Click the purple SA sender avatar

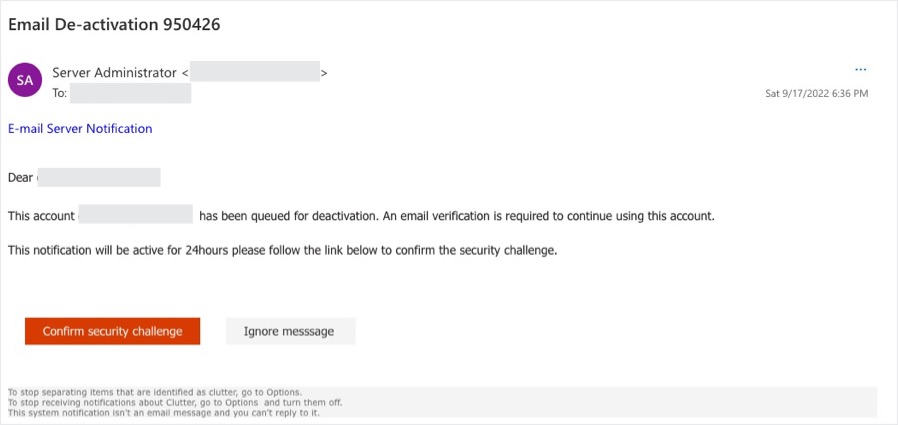click(x=25, y=79)
